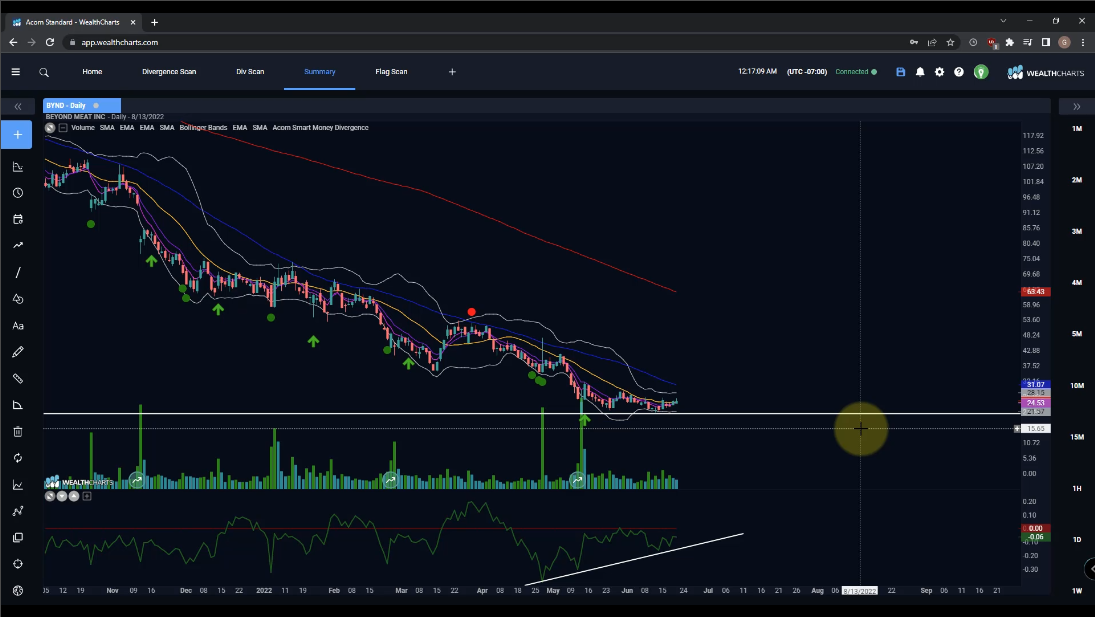Click the red divergence dot near April

tap(471, 312)
